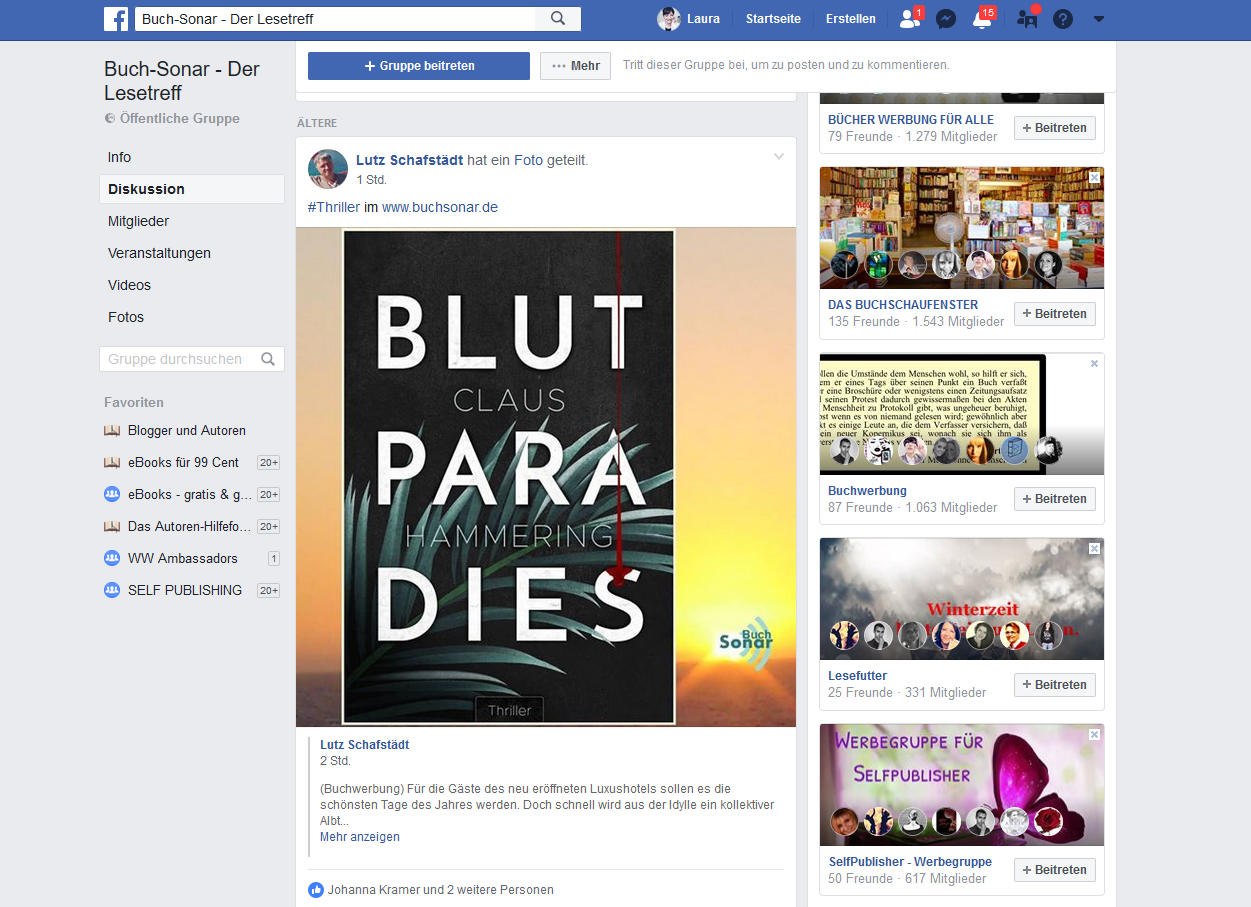Image resolution: width=1251 pixels, height=907 pixels.
Task: Open the groups quick-access icon in top bar
Action: click(1026, 19)
